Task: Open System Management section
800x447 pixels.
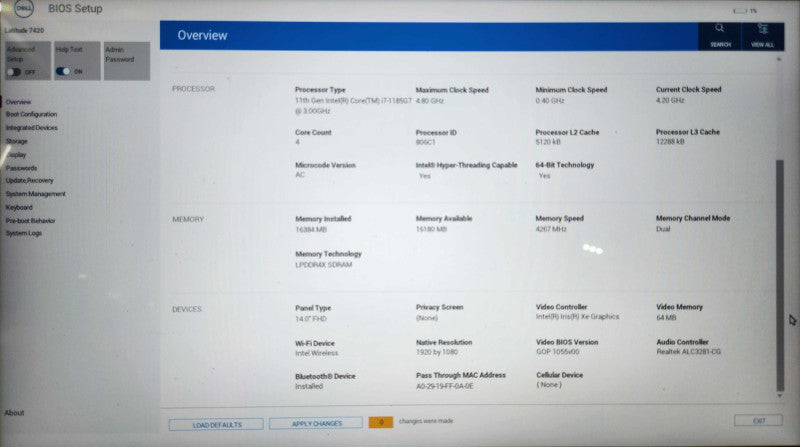Action: click(x=36, y=194)
